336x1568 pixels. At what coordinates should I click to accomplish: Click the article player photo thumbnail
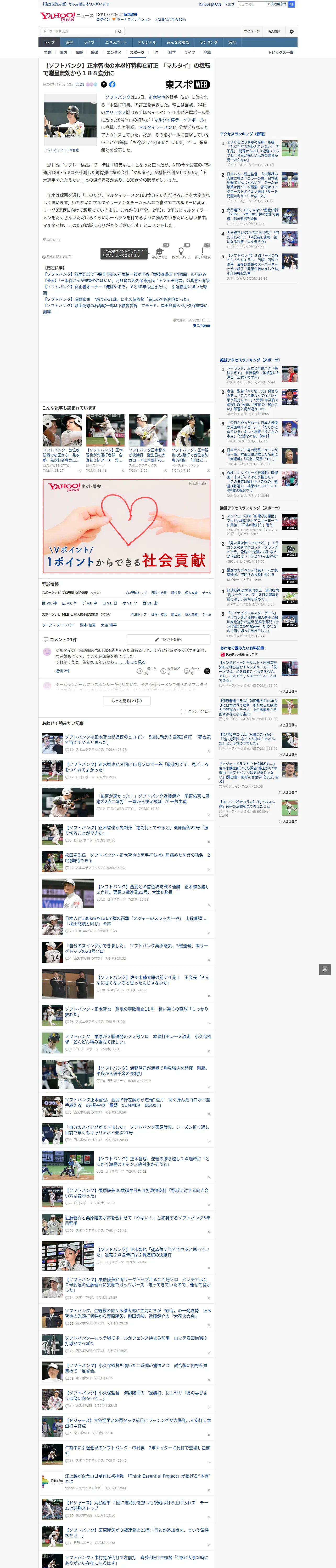pos(70,120)
